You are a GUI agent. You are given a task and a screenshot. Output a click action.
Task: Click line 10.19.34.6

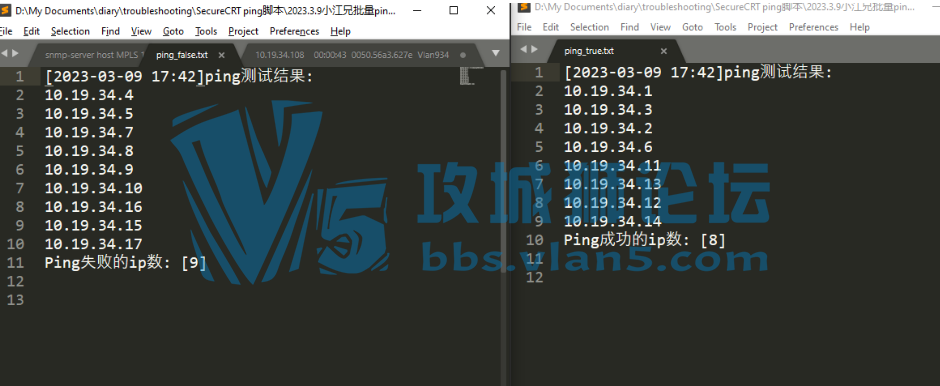(x=608, y=147)
